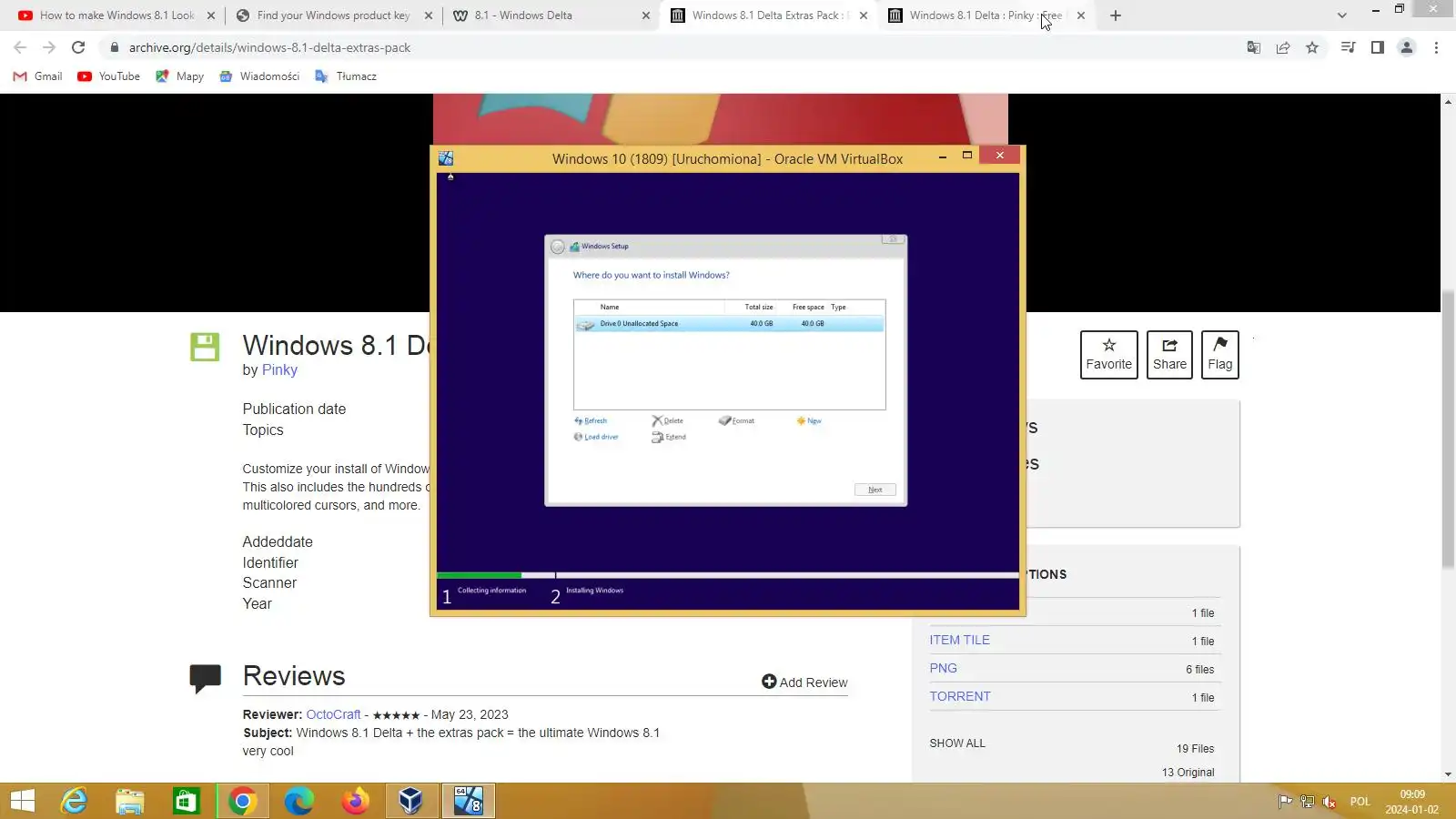The image size is (1456, 819).
Task: Open running VirtualBox VM from taskbar
Action: pos(469,801)
